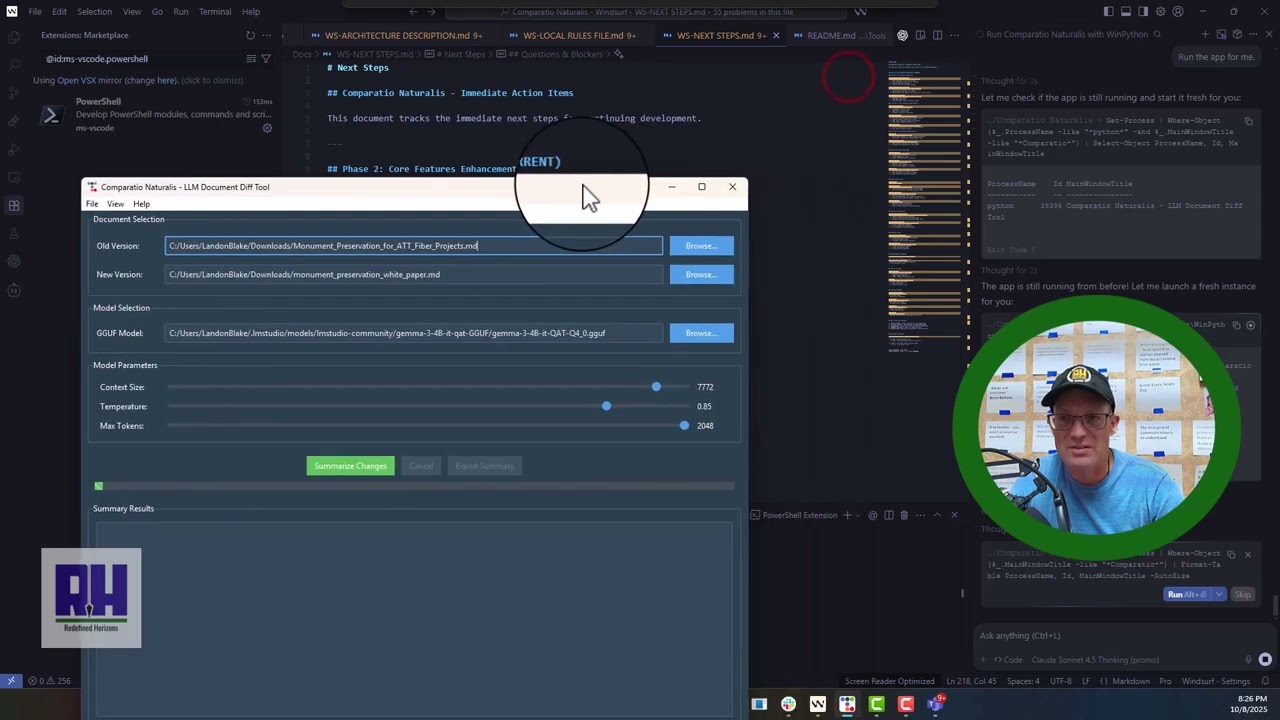
Task: Dismiss the Format-Table command block
Action: click(x=1247, y=554)
